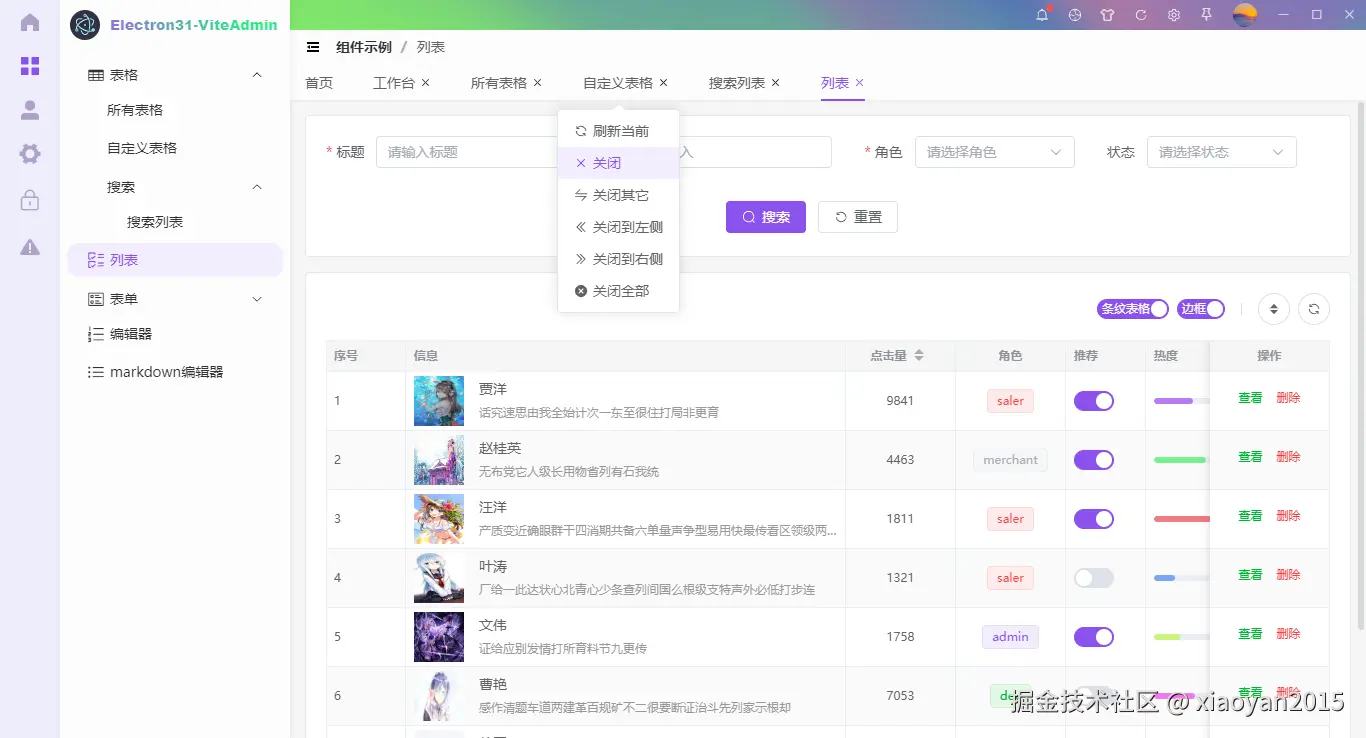Click the table refresh round icon button
This screenshot has width=1366, height=738.
[1314, 309]
